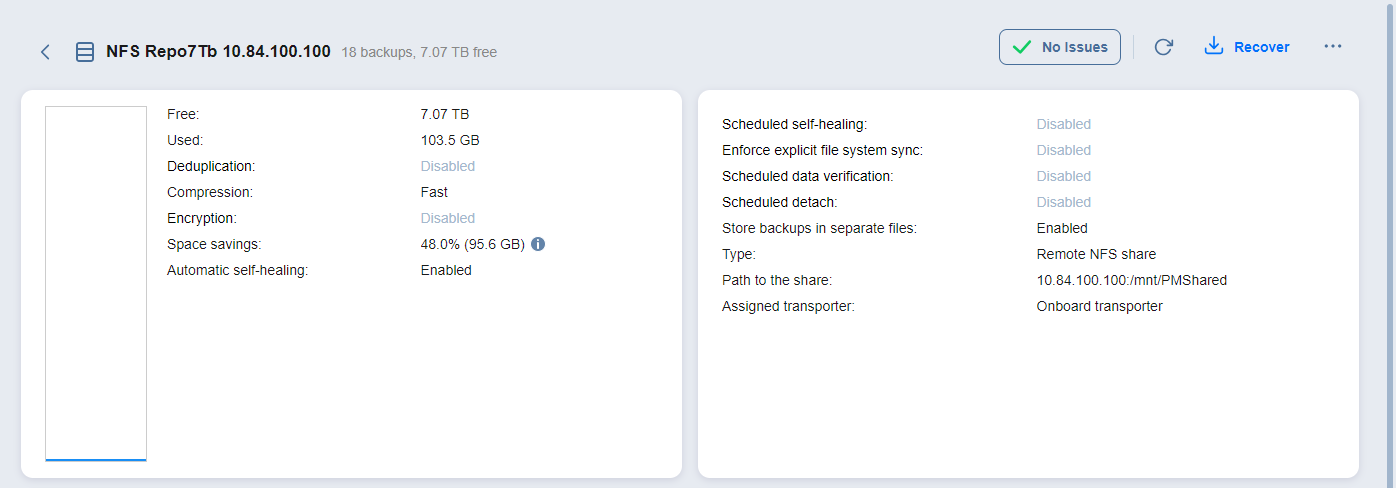Refresh the repository details
The height and width of the screenshot is (488, 1396).
tap(1163, 47)
